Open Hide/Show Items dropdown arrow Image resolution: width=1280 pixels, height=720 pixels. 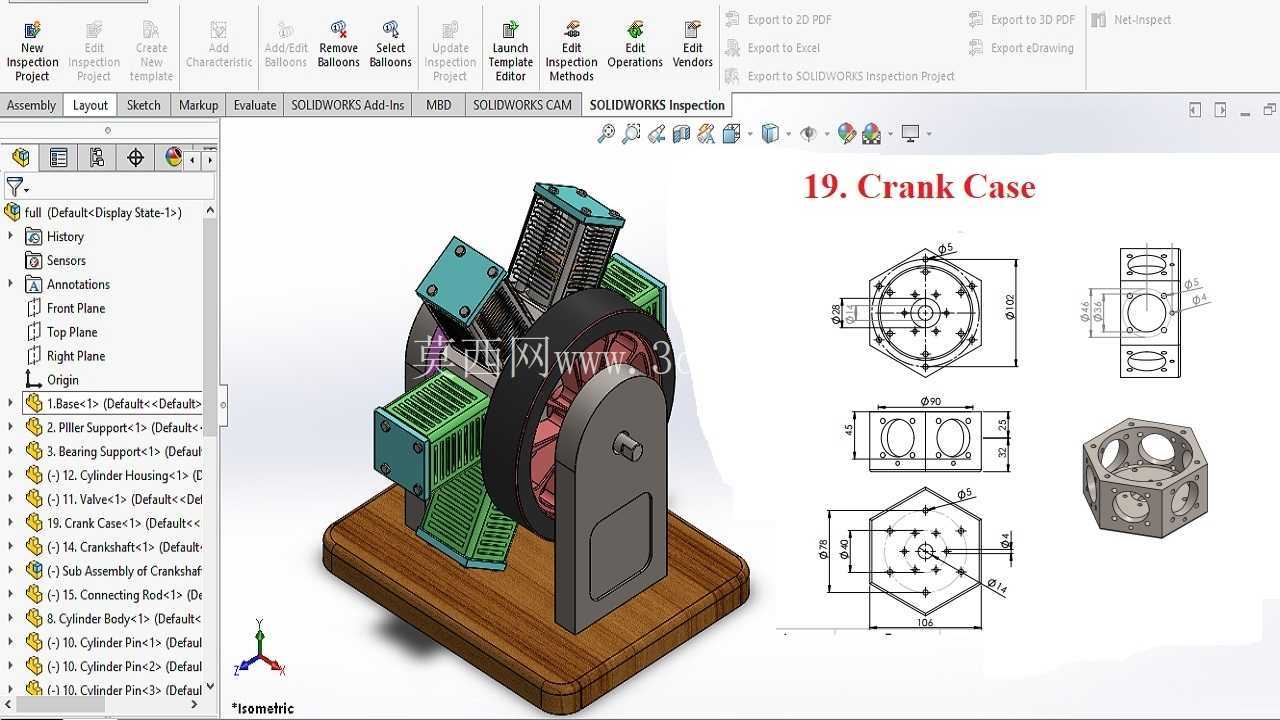pos(827,134)
